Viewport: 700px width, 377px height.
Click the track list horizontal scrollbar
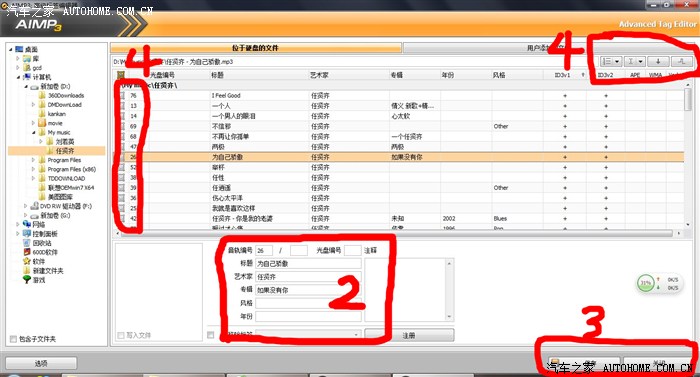(397, 233)
